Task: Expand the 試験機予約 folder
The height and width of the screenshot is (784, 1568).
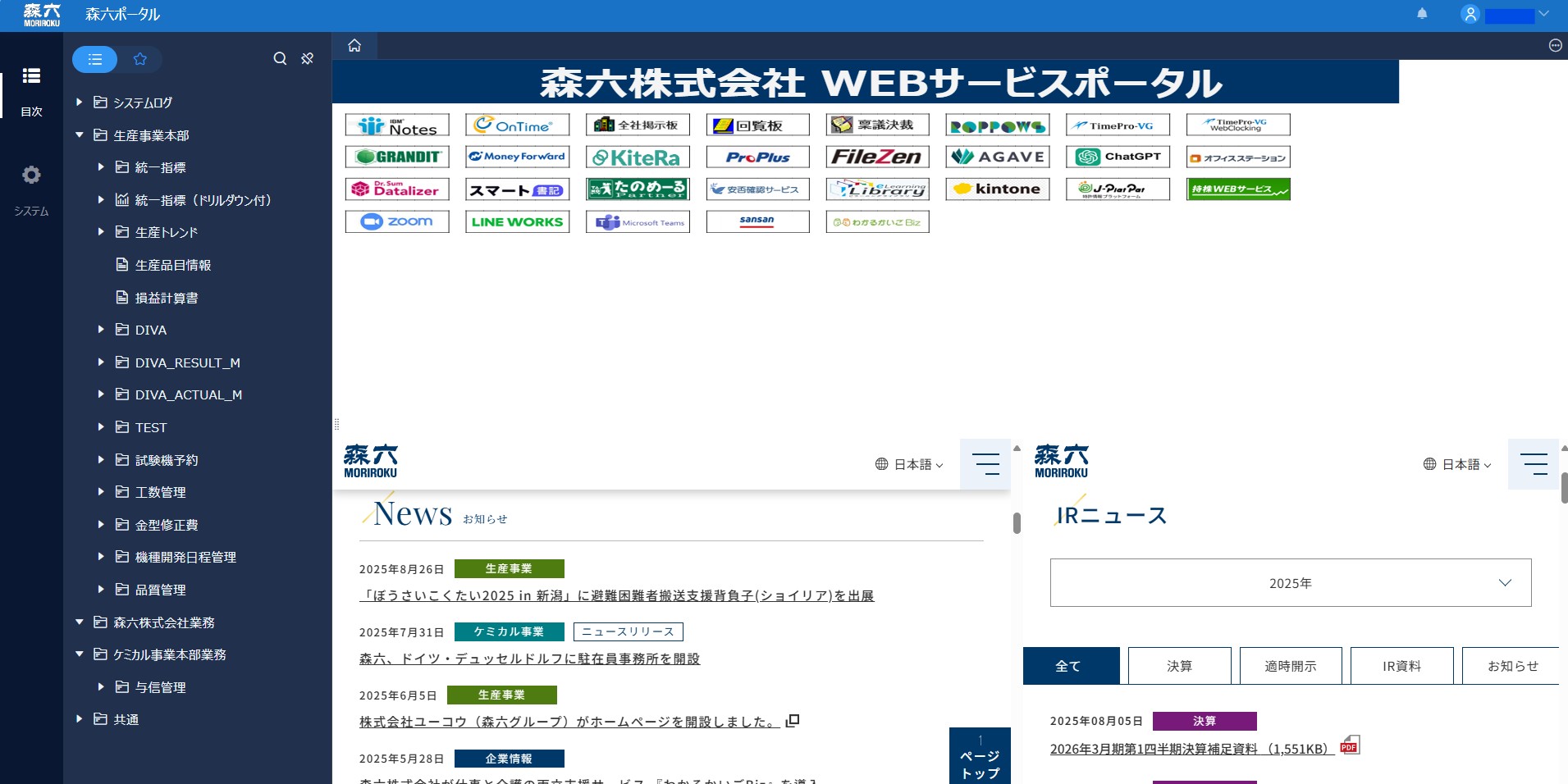Action: tap(100, 460)
